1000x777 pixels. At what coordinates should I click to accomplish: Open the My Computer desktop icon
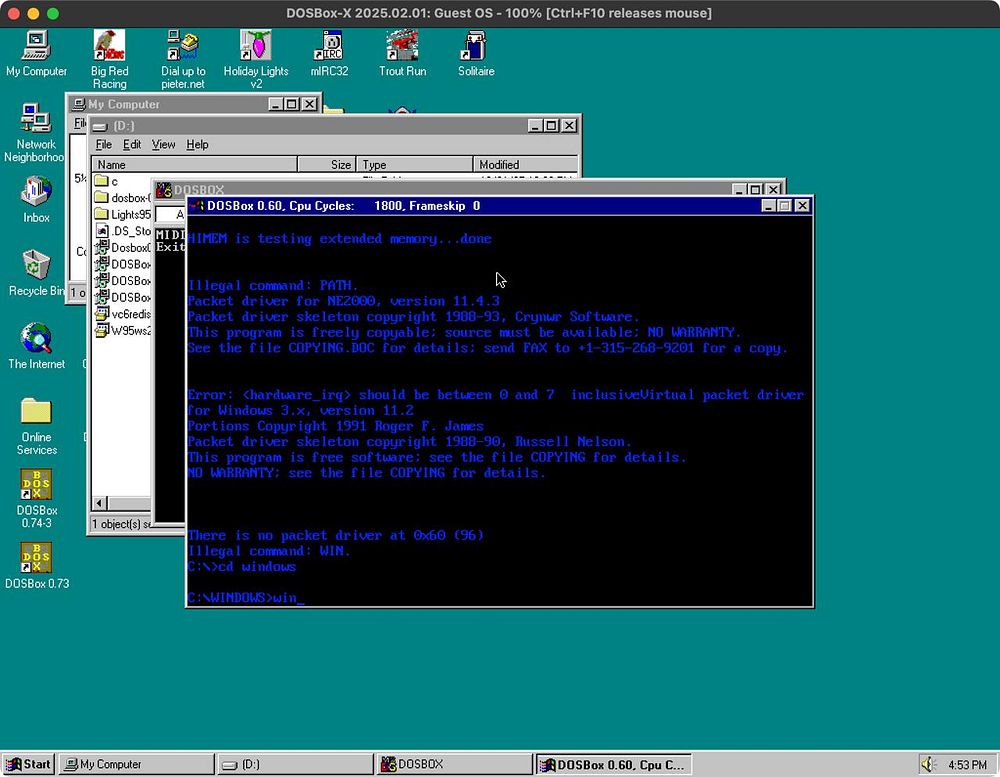tap(36, 46)
